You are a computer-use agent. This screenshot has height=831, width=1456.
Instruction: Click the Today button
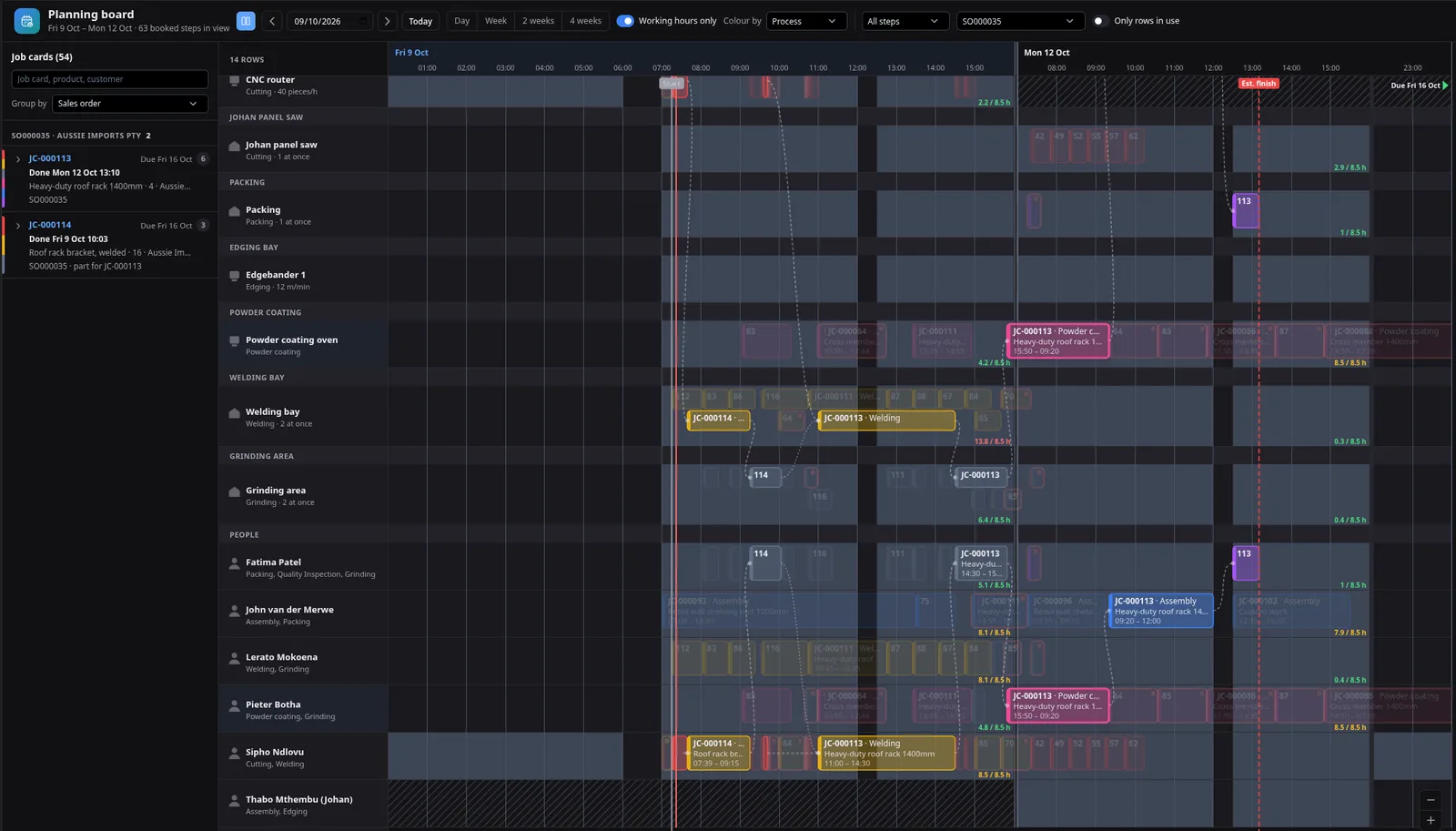[x=420, y=21]
